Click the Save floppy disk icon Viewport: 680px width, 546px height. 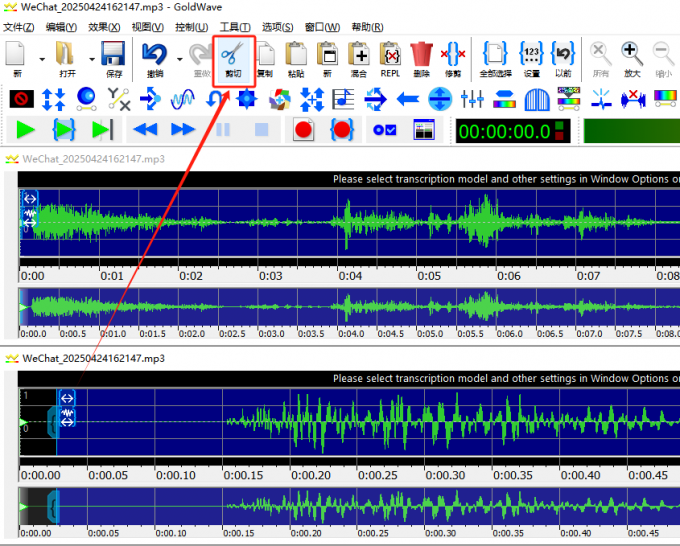click(113, 60)
